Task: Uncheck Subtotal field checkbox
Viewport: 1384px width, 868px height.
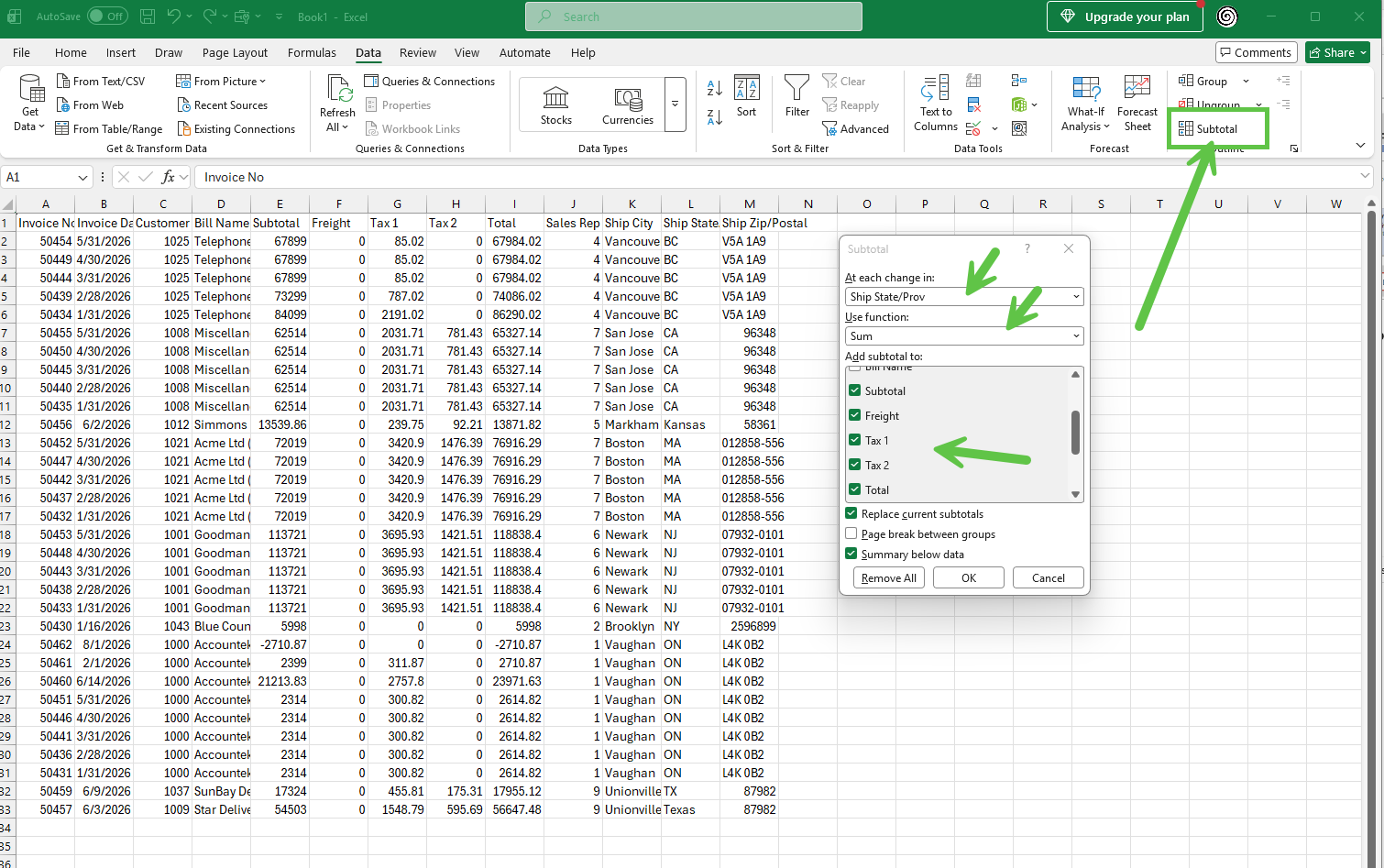Action: [855, 390]
